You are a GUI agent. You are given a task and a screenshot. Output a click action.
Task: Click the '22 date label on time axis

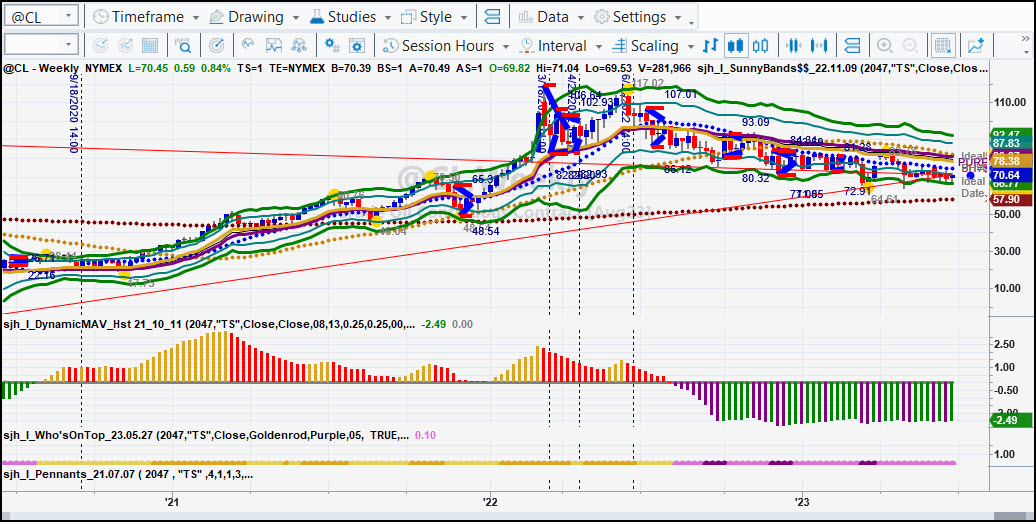[490, 502]
